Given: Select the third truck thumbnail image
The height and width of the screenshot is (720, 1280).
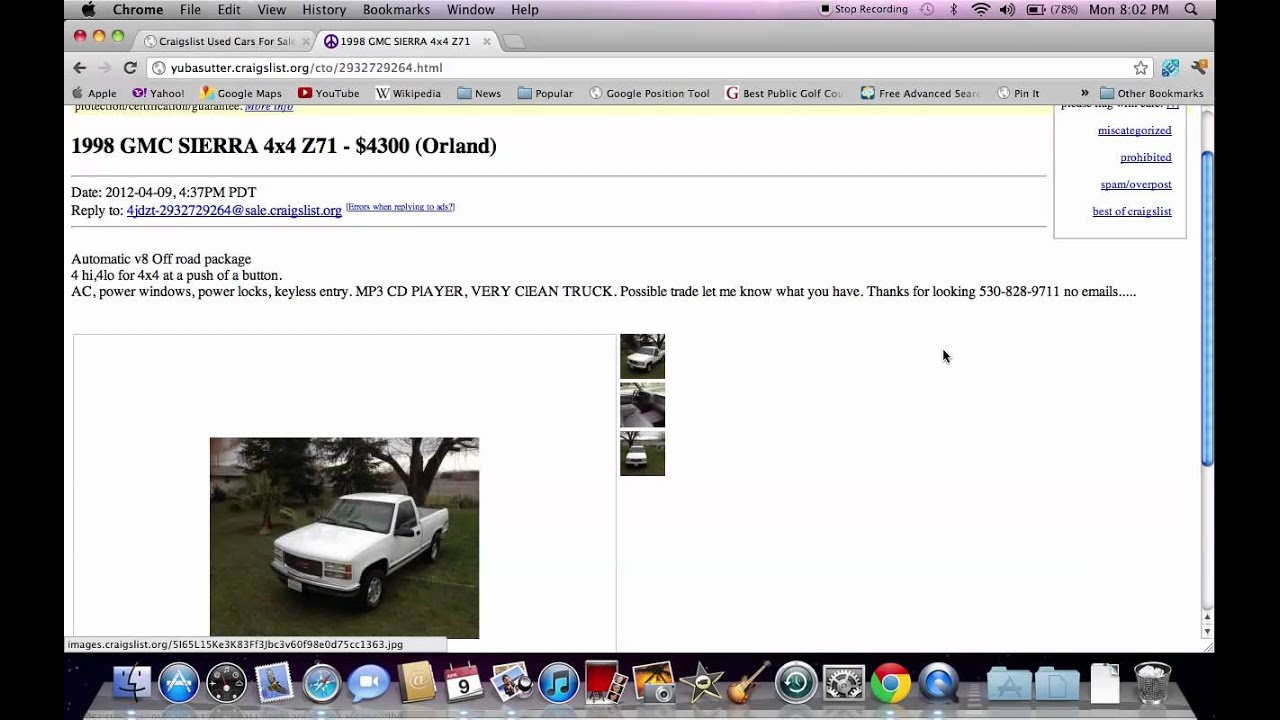Looking at the screenshot, I should tap(642, 453).
